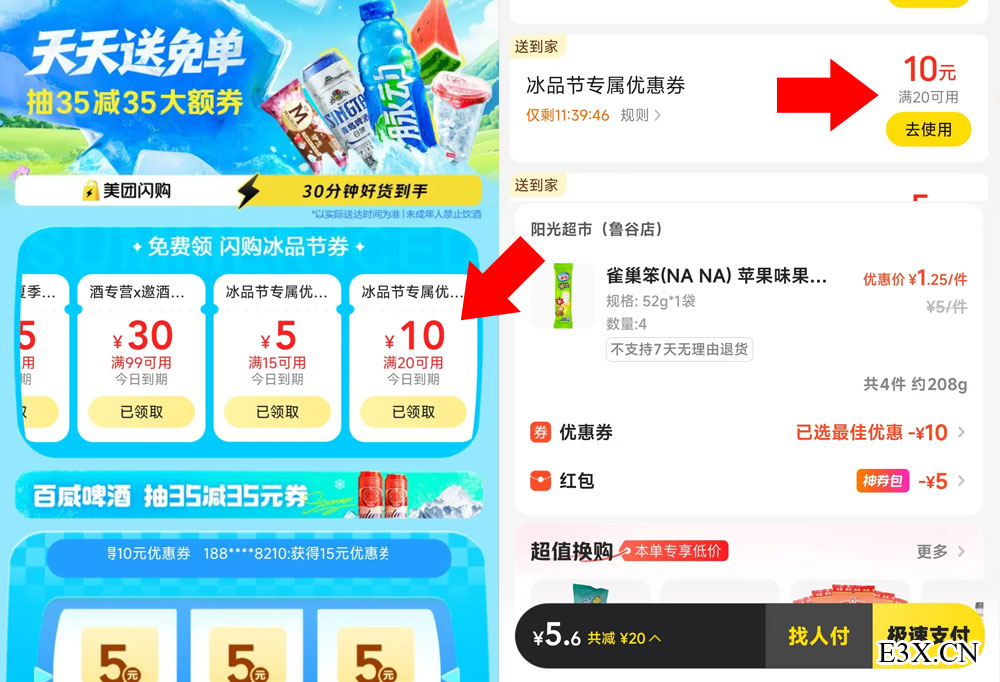
Task: Open the 雀巢笨NANA popsicle product image
Action: pos(562,295)
